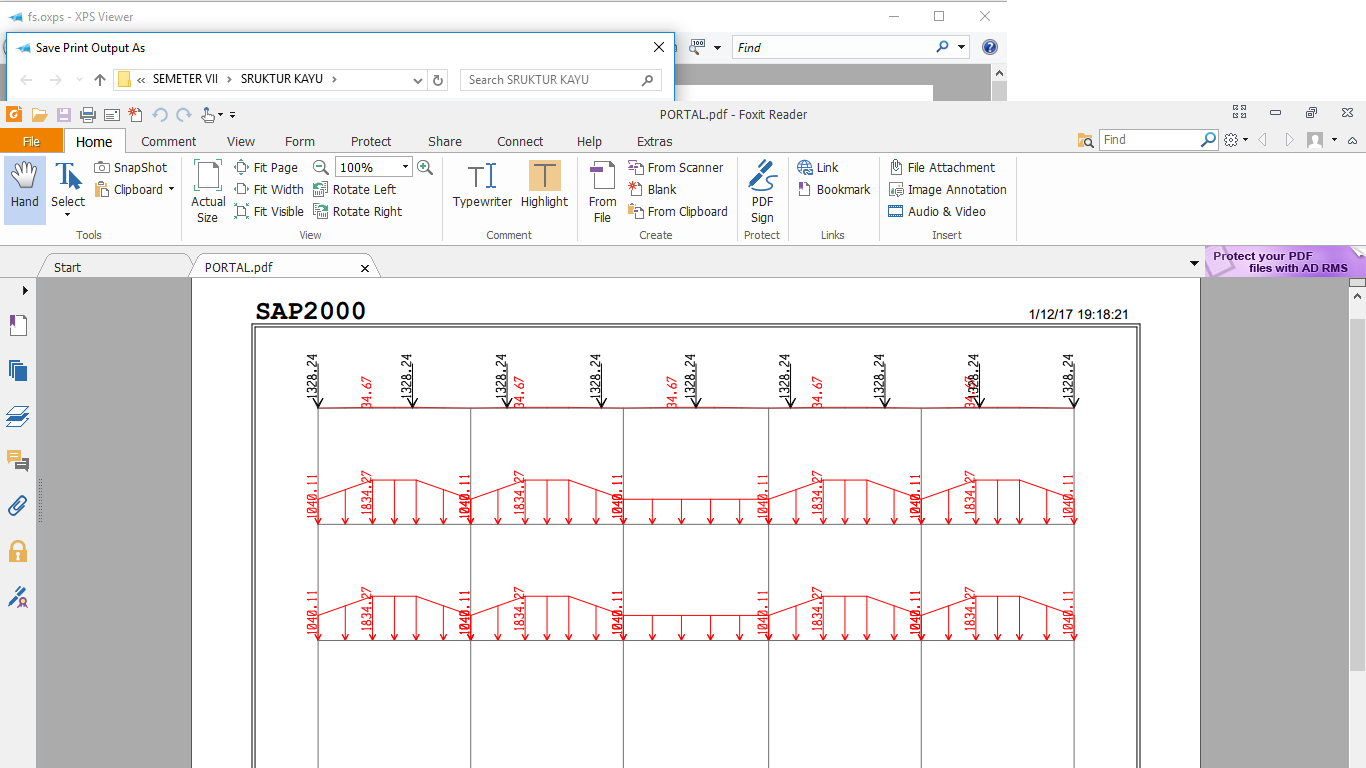Click the Redo arrow in quick access toolbar
1366x768 pixels.
tap(184, 115)
